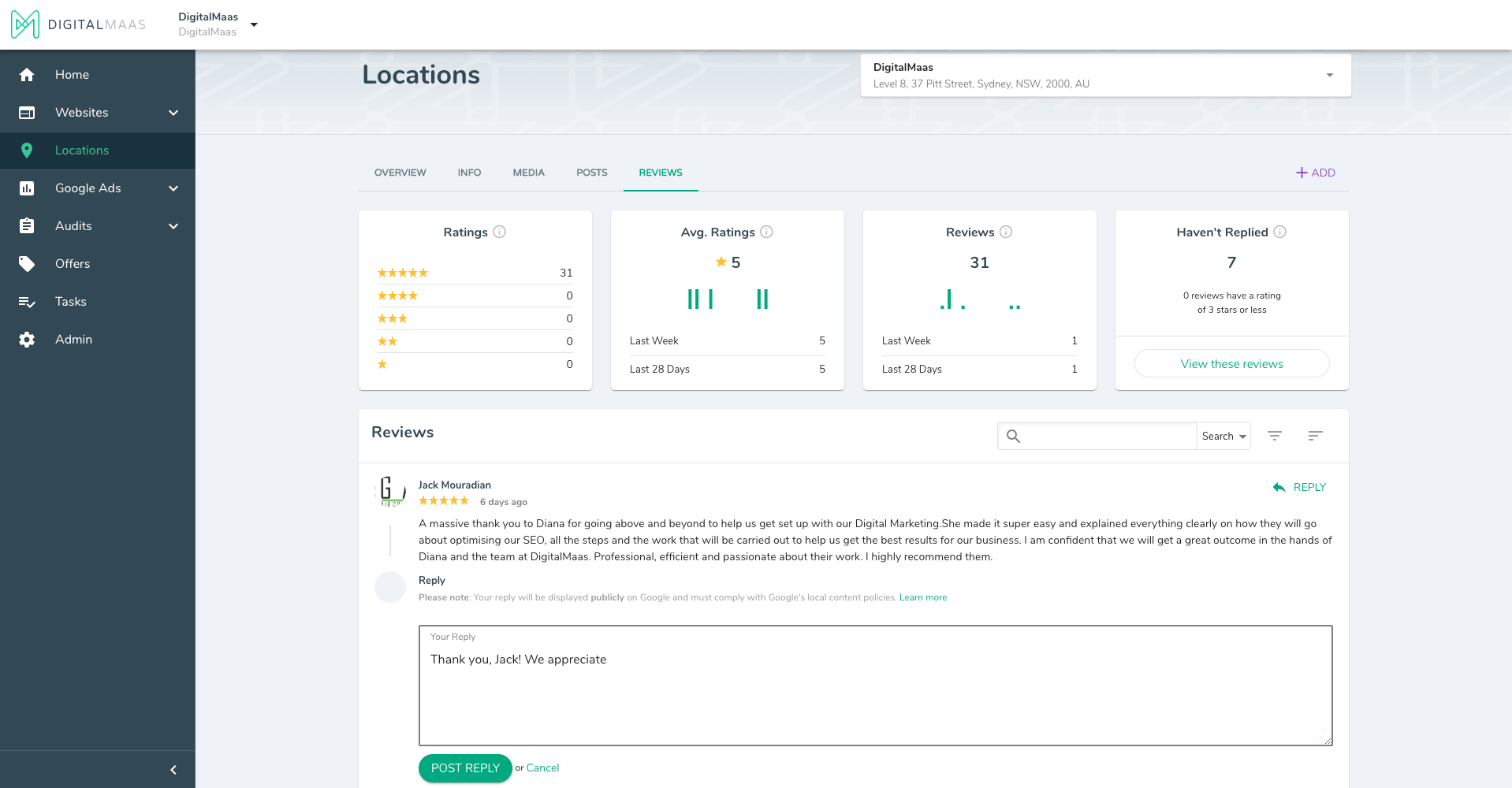Open Home in the sidebar
Screen dimensions: 1512x788
pyautogui.click(x=98, y=75)
